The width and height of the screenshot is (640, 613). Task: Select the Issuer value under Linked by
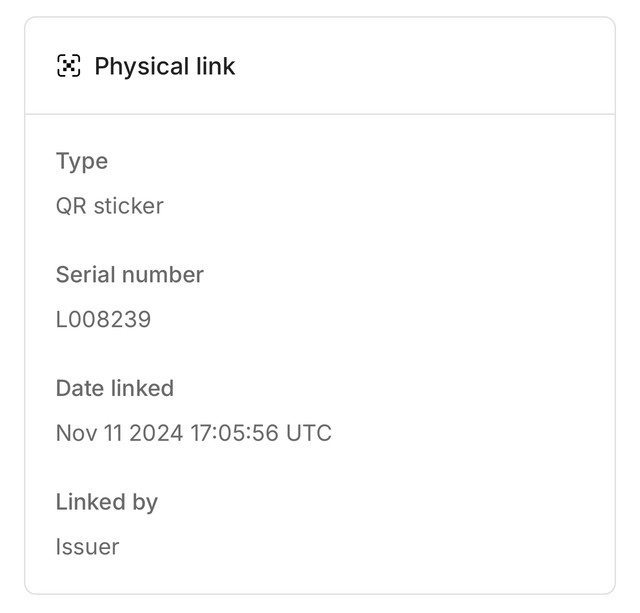tap(87, 547)
